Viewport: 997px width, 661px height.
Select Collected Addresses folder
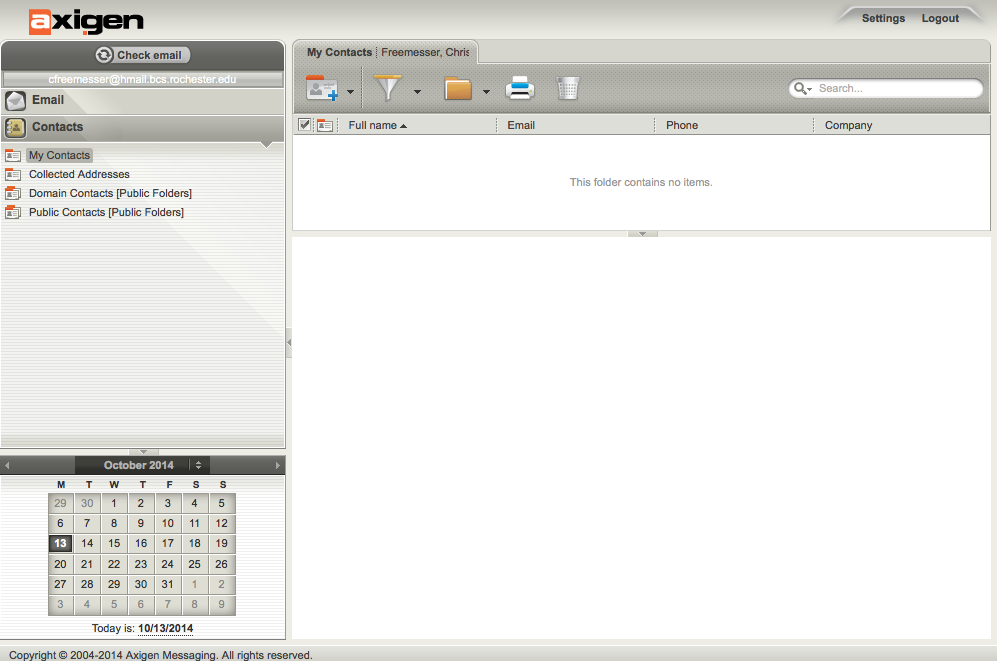79,174
